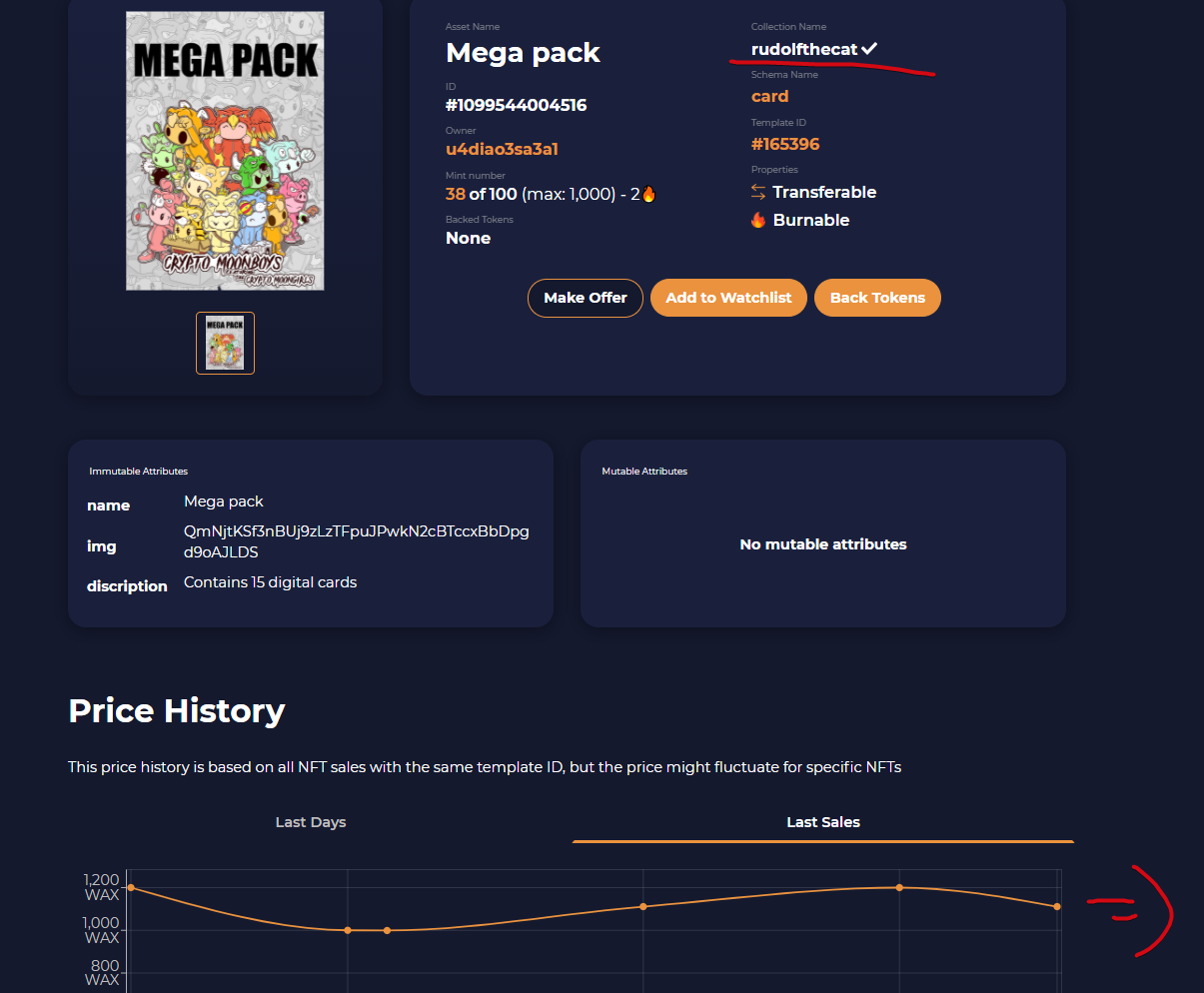The image size is (1204, 993).
Task: Click the 'Immutable Attributes' heading
Action: click(138, 472)
